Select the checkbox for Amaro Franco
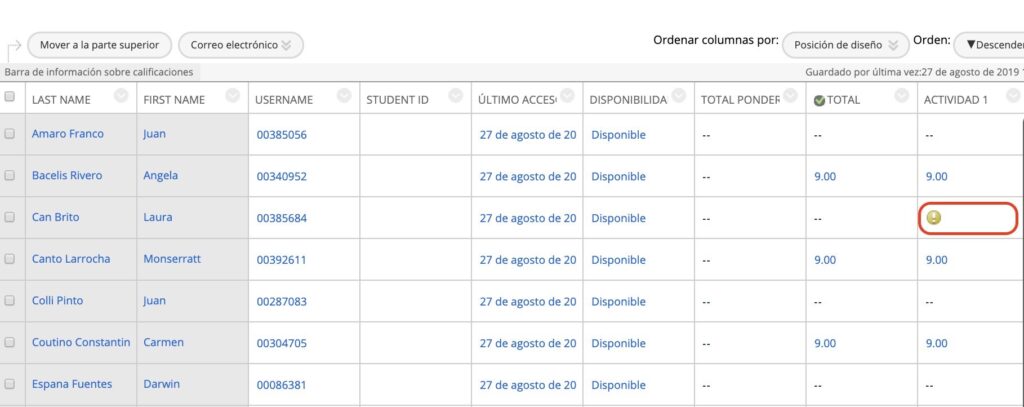Screen dimensions: 1024x407 coord(10,134)
